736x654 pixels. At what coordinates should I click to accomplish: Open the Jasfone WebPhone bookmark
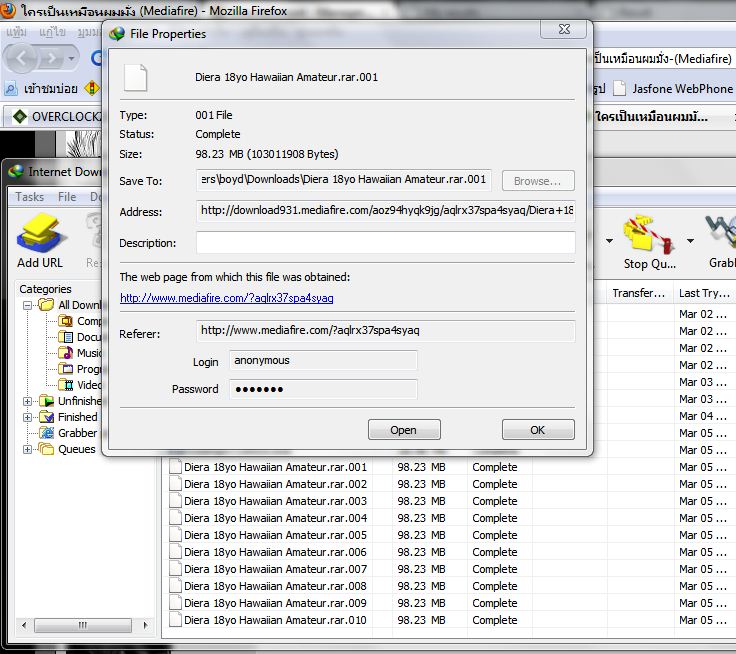[x=674, y=89]
